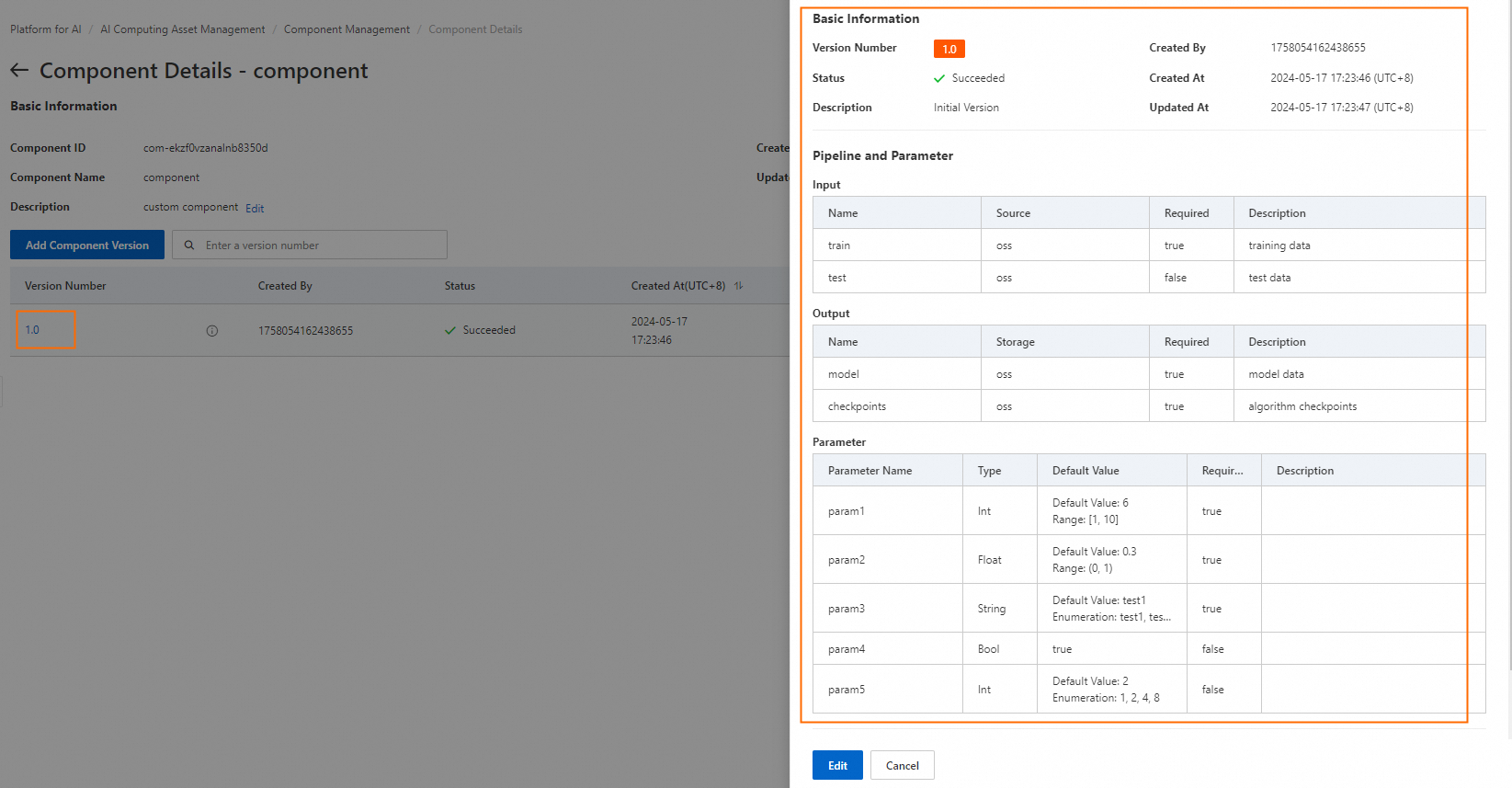Select the param1 parameter name
The height and width of the screenshot is (788, 1512).
[847, 511]
